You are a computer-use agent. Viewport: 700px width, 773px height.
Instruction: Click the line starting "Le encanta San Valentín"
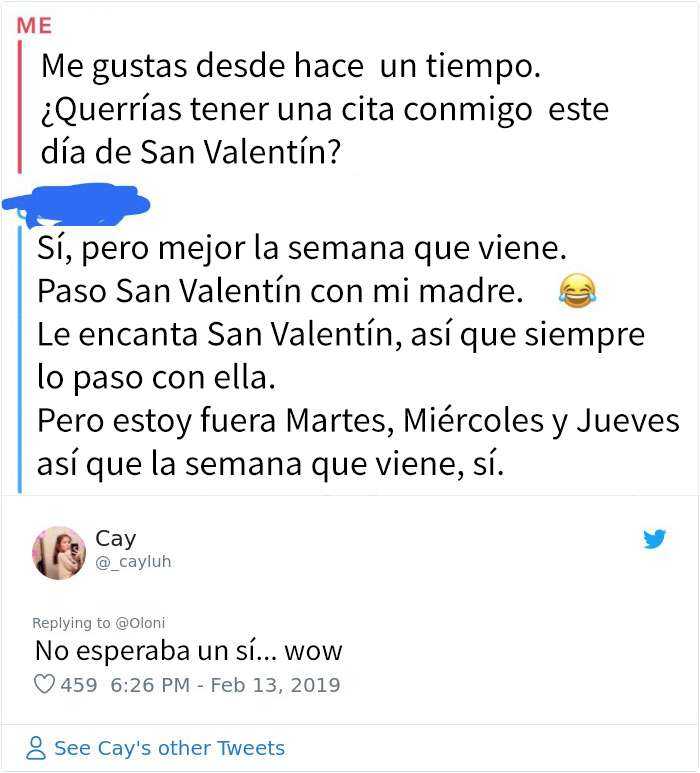click(x=341, y=334)
